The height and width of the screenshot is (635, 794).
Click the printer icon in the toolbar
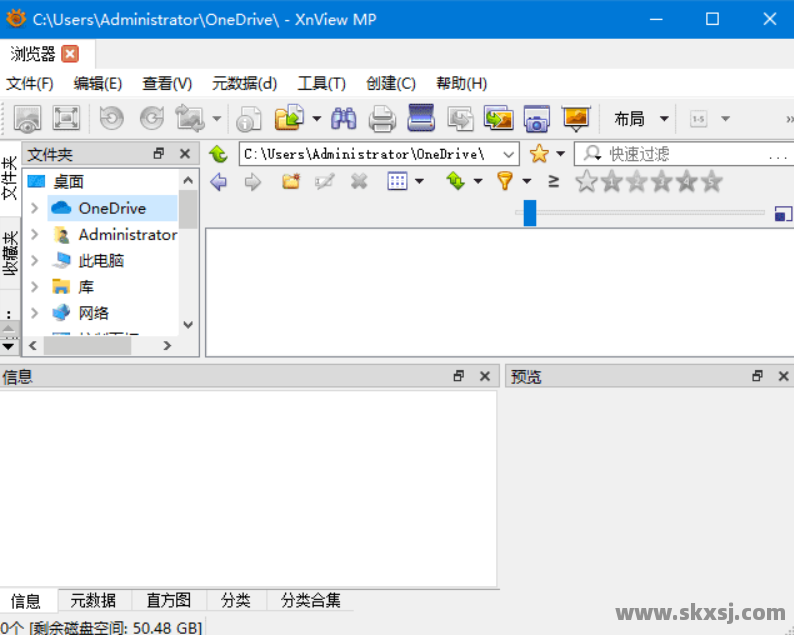point(382,119)
